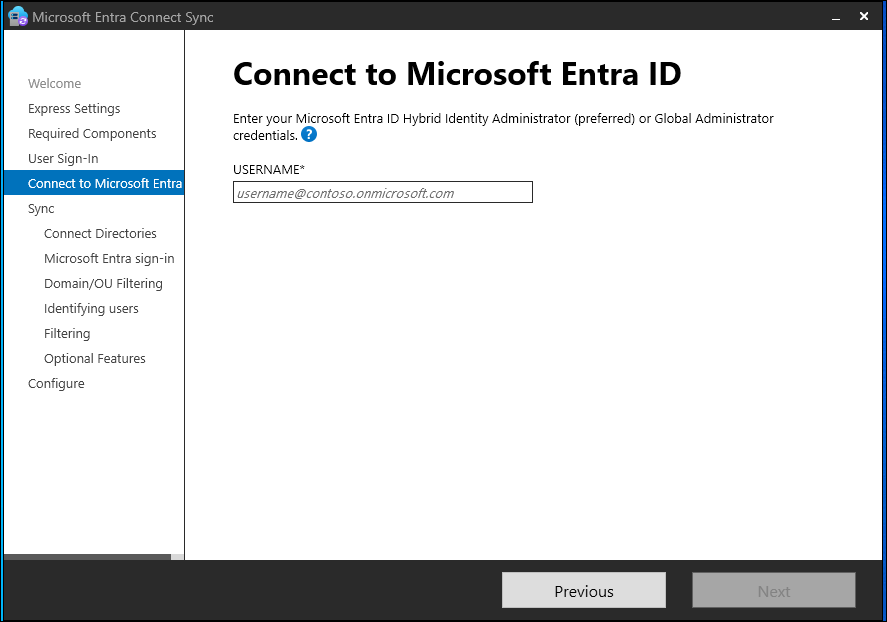This screenshot has width=887, height=622.
Task: Click the sidebar horizontal scrollbar
Action: (x=88, y=557)
